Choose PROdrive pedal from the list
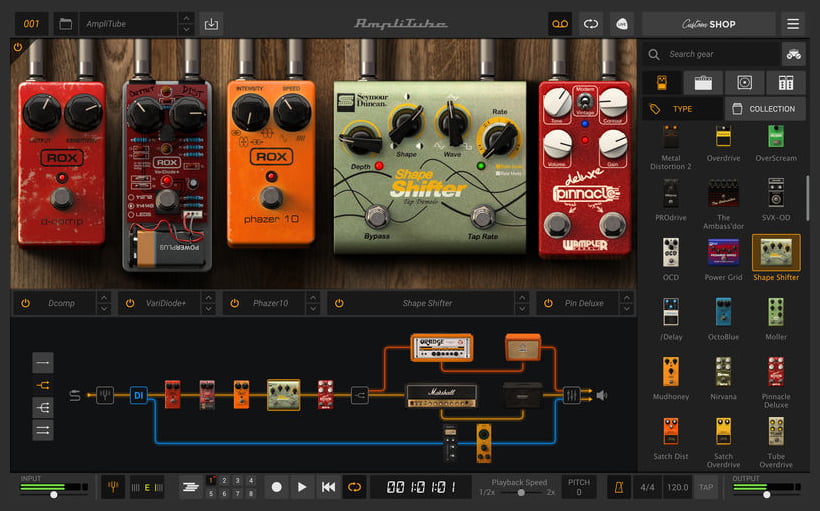Screen dimensions: 820x511 click(671, 200)
